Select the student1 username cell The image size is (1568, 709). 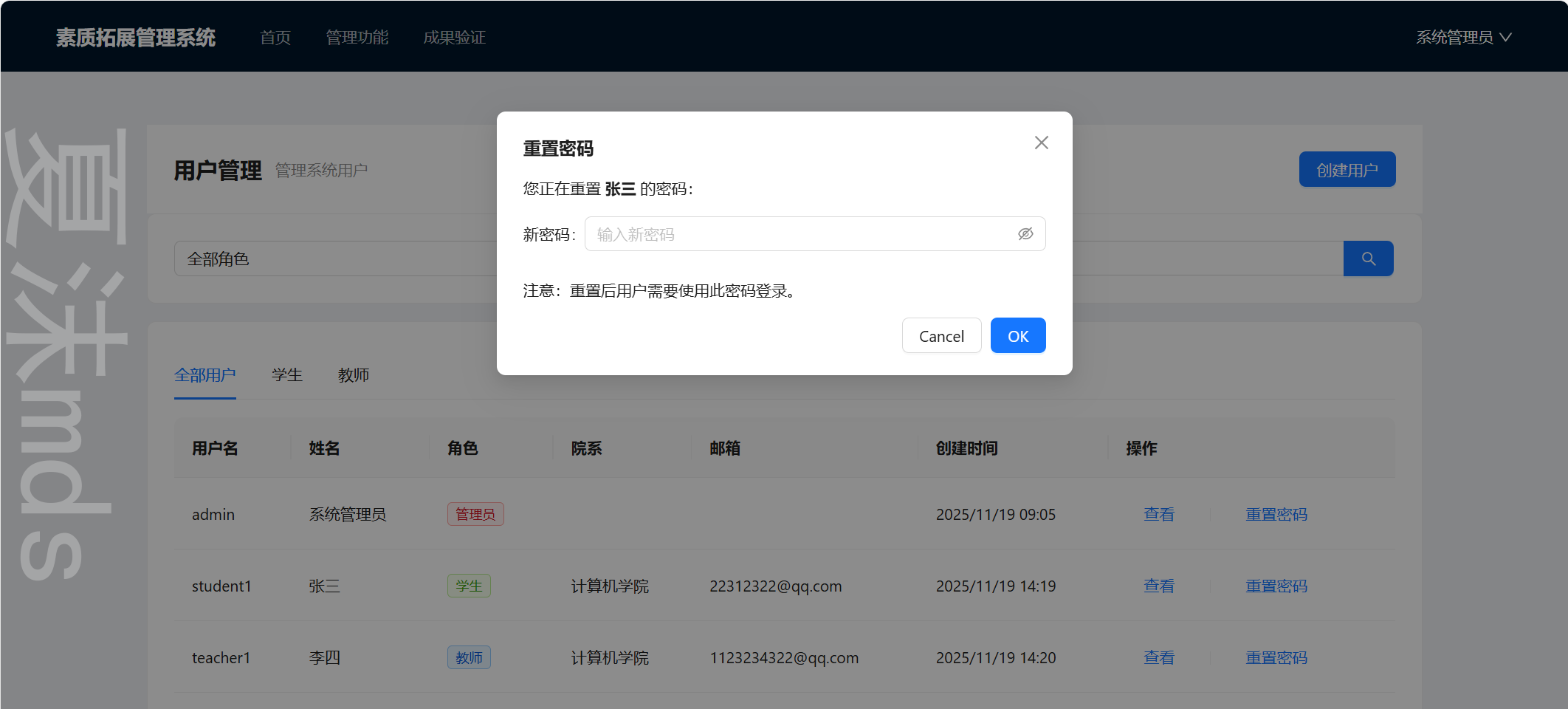(221, 586)
